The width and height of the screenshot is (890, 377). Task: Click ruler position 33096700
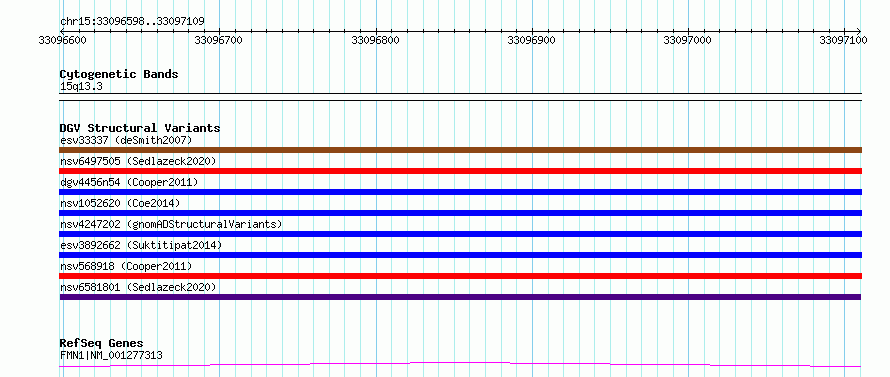[219, 40]
